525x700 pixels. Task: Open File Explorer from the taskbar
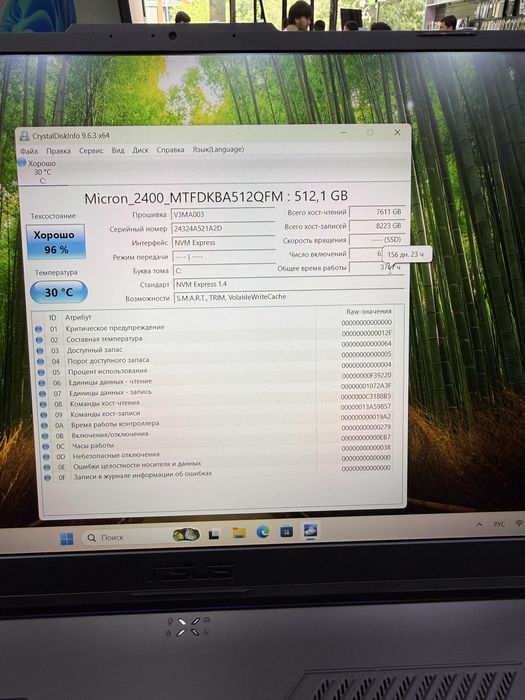click(x=239, y=533)
